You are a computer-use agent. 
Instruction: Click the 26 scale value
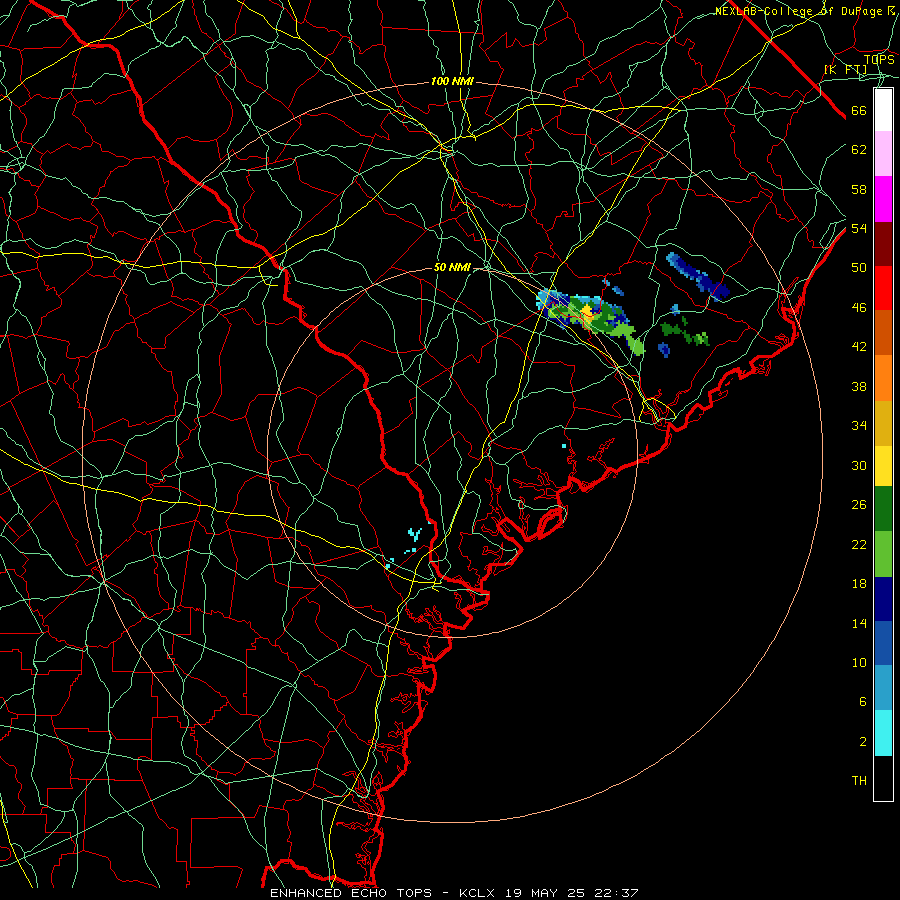coord(859,505)
